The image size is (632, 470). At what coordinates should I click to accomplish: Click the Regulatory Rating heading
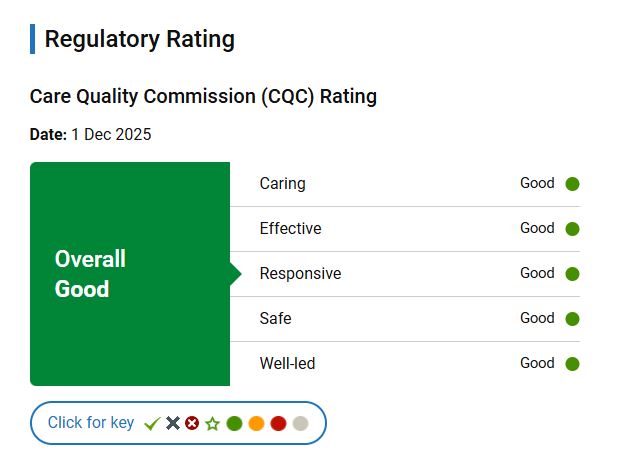(x=140, y=39)
